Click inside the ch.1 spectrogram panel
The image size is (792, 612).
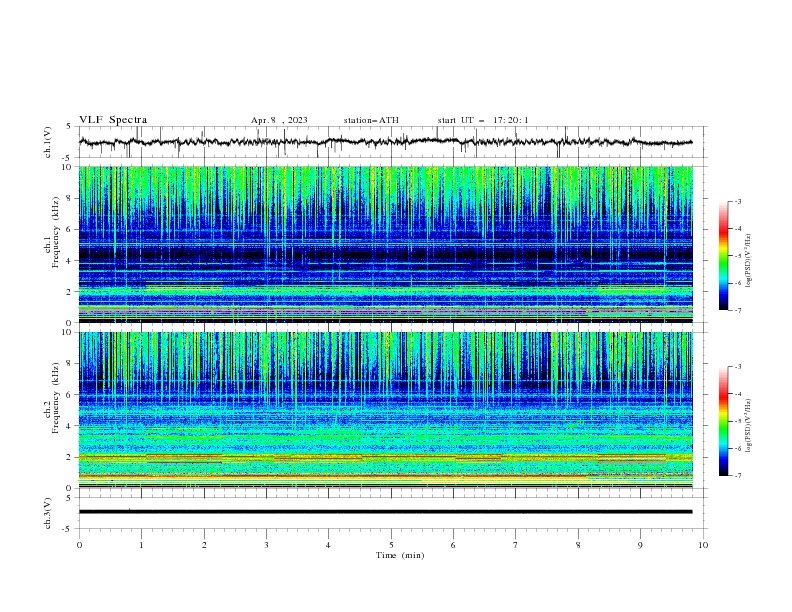(x=386, y=244)
